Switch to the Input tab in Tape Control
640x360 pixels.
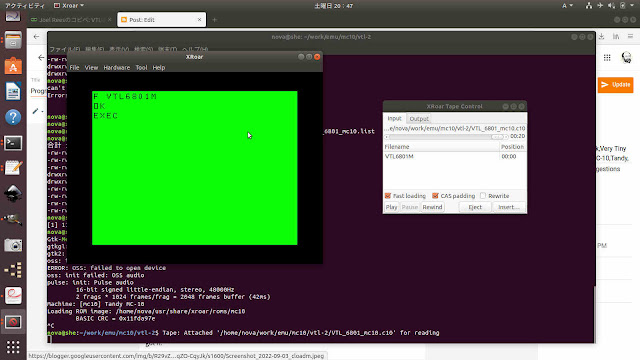click(394, 118)
